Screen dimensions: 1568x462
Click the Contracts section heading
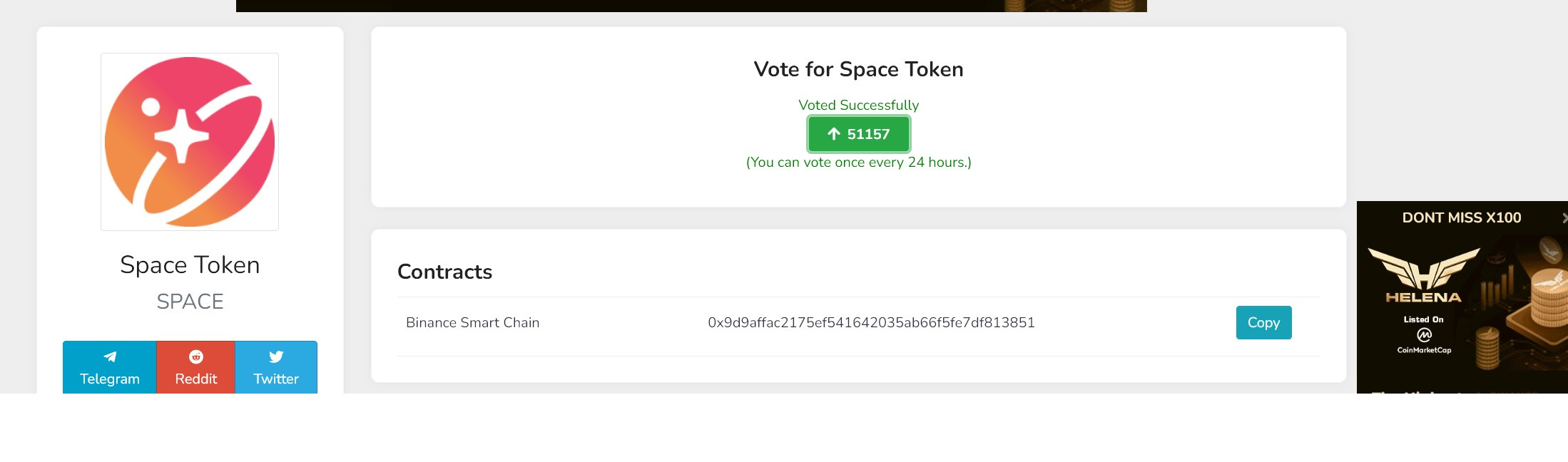tap(444, 272)
